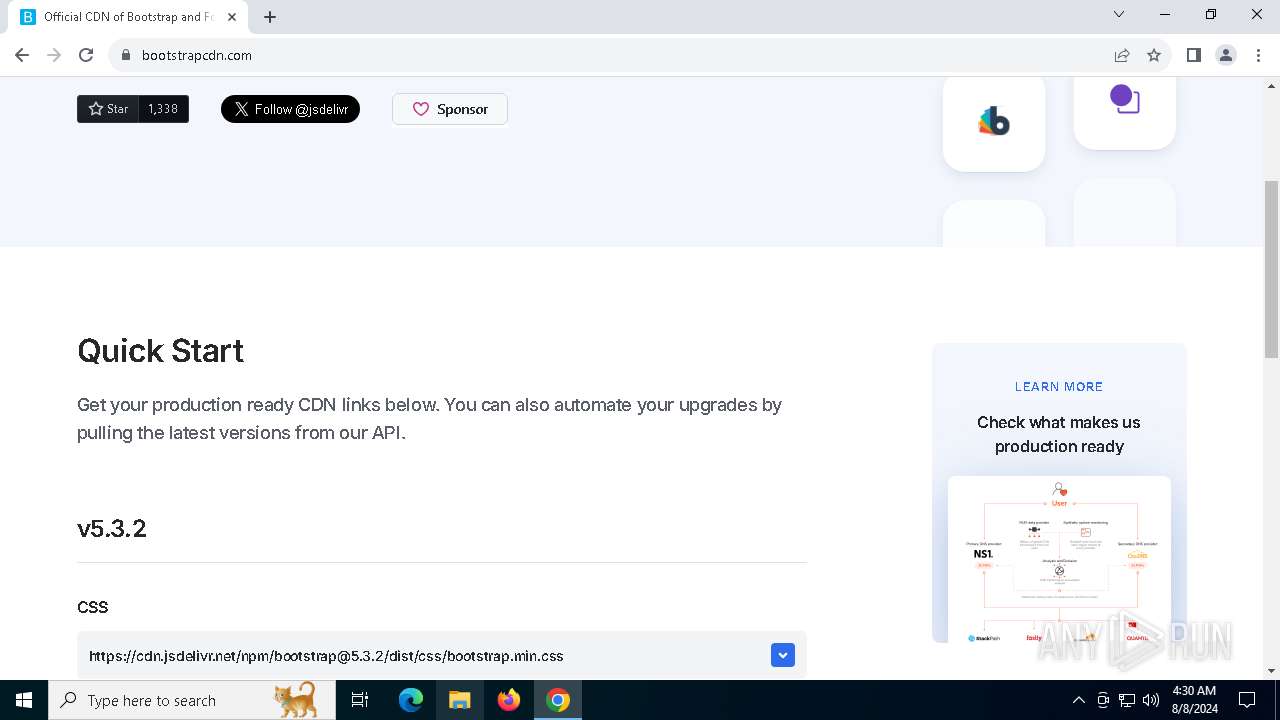1280x720 pixels.
Task: Click the production ready infrastructure diagram
Action: (1059, 560)
